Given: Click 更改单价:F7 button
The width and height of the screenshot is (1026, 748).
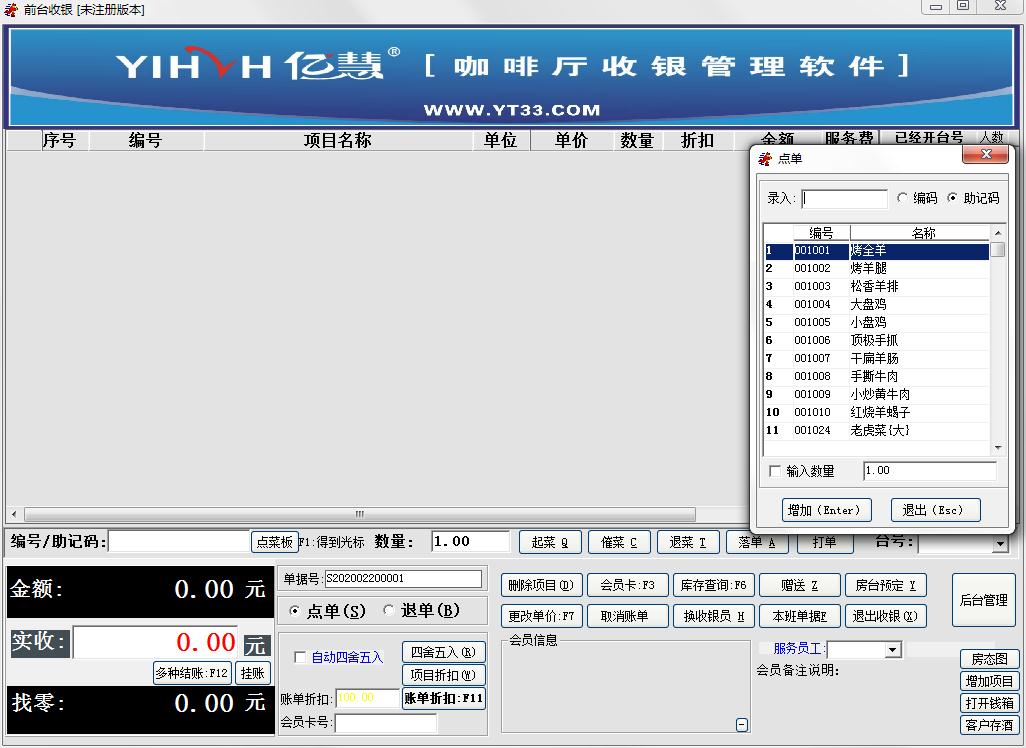Looking at the screenshot, I should click(x=540, y=616).
